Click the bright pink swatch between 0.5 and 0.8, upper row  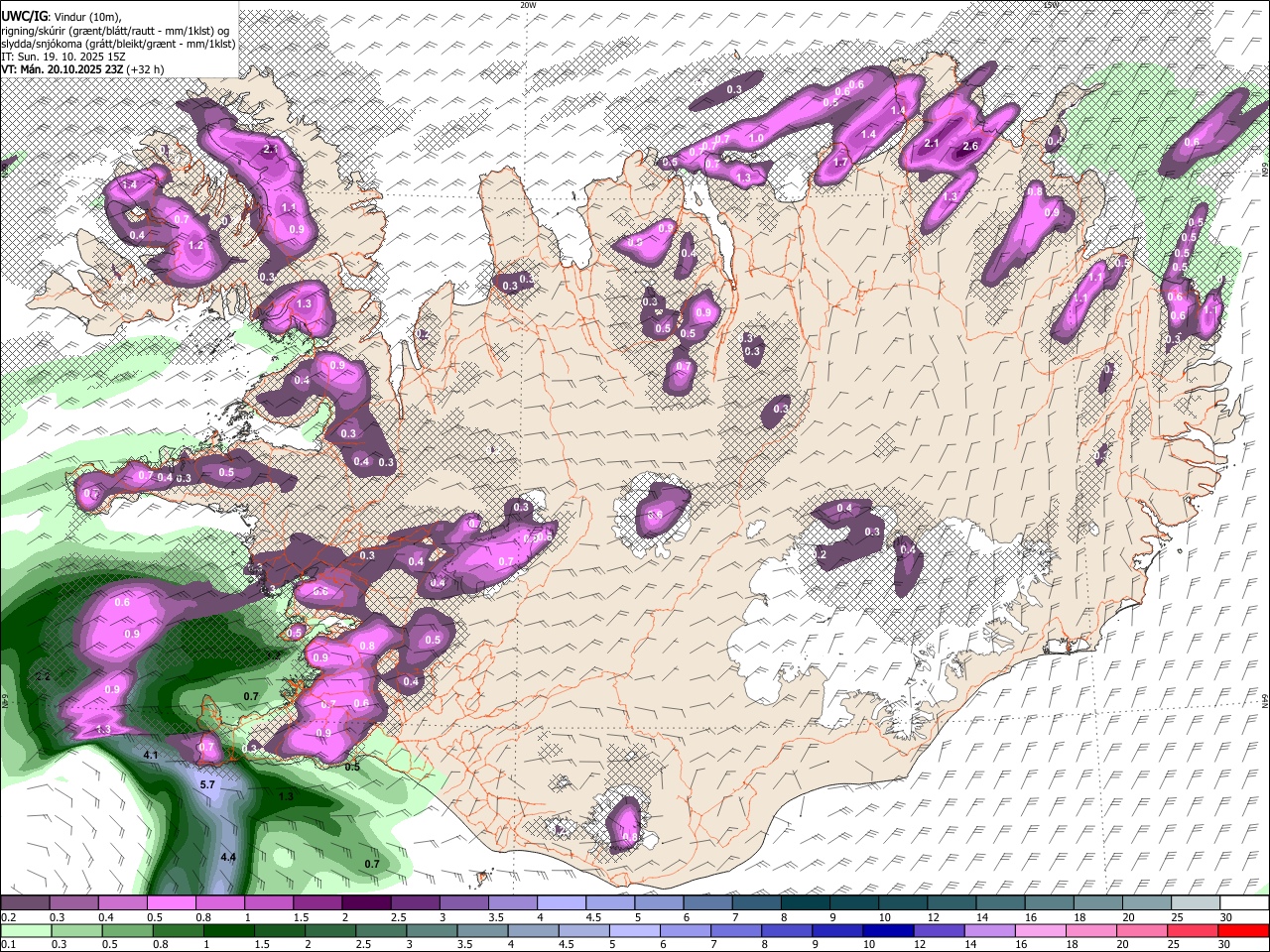tap(171, 903)
